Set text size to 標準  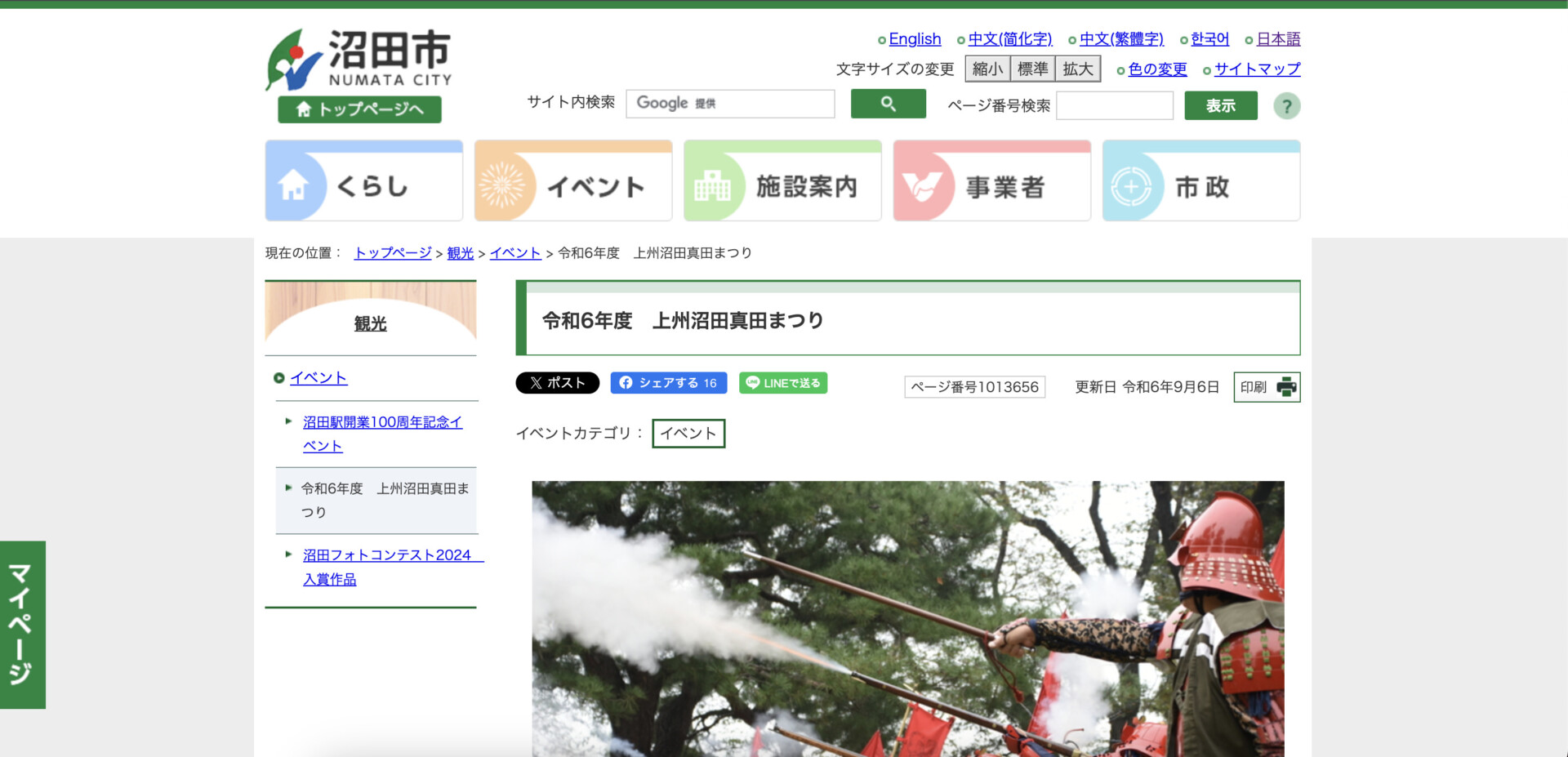point(1032,69)
